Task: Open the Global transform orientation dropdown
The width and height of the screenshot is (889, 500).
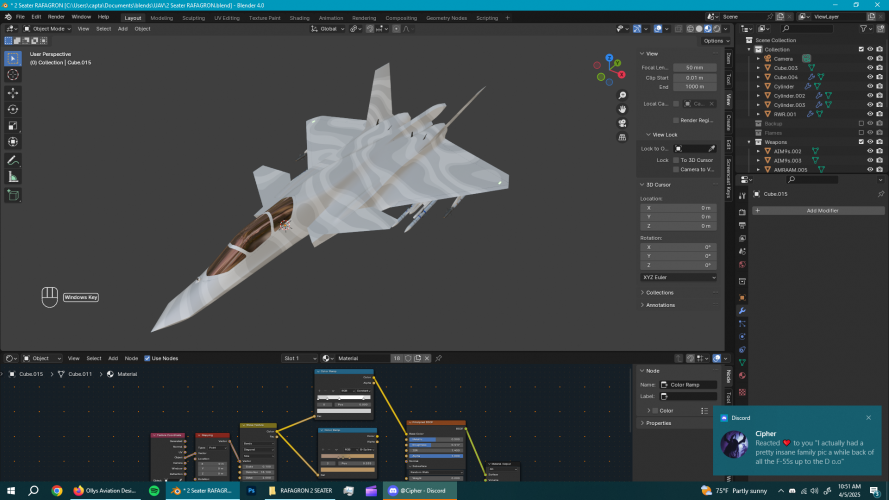Action: pyautogui.click(x=328, y=28)
